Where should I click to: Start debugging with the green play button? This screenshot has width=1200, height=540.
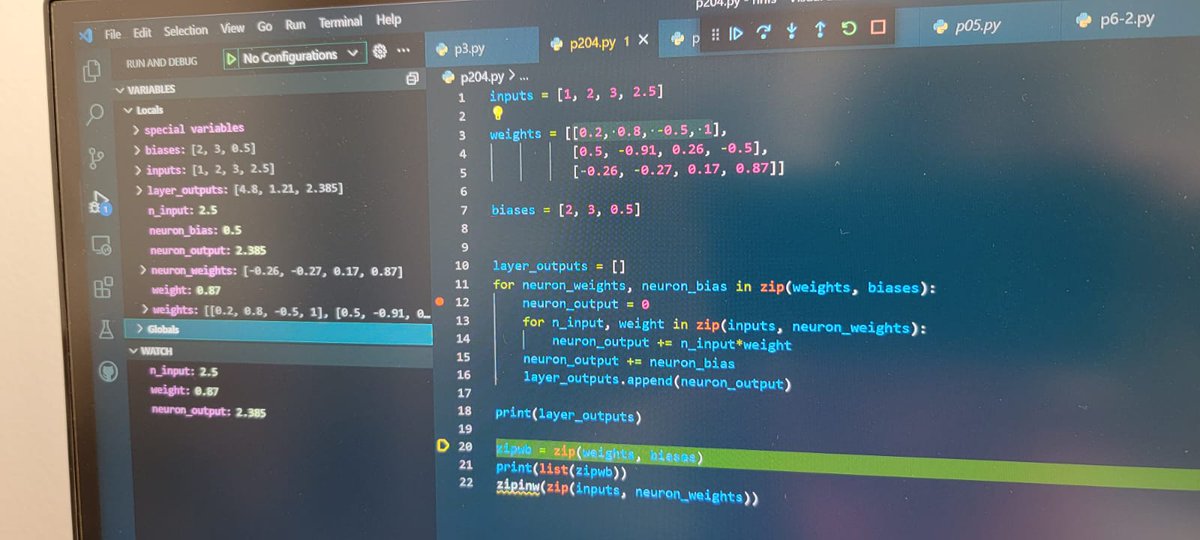point(232,59)
